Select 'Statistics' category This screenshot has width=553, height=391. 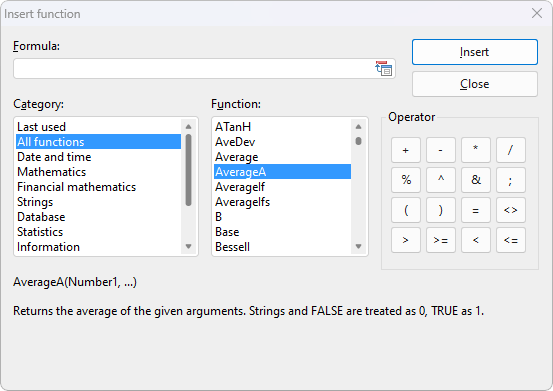[x=98, y=232]
